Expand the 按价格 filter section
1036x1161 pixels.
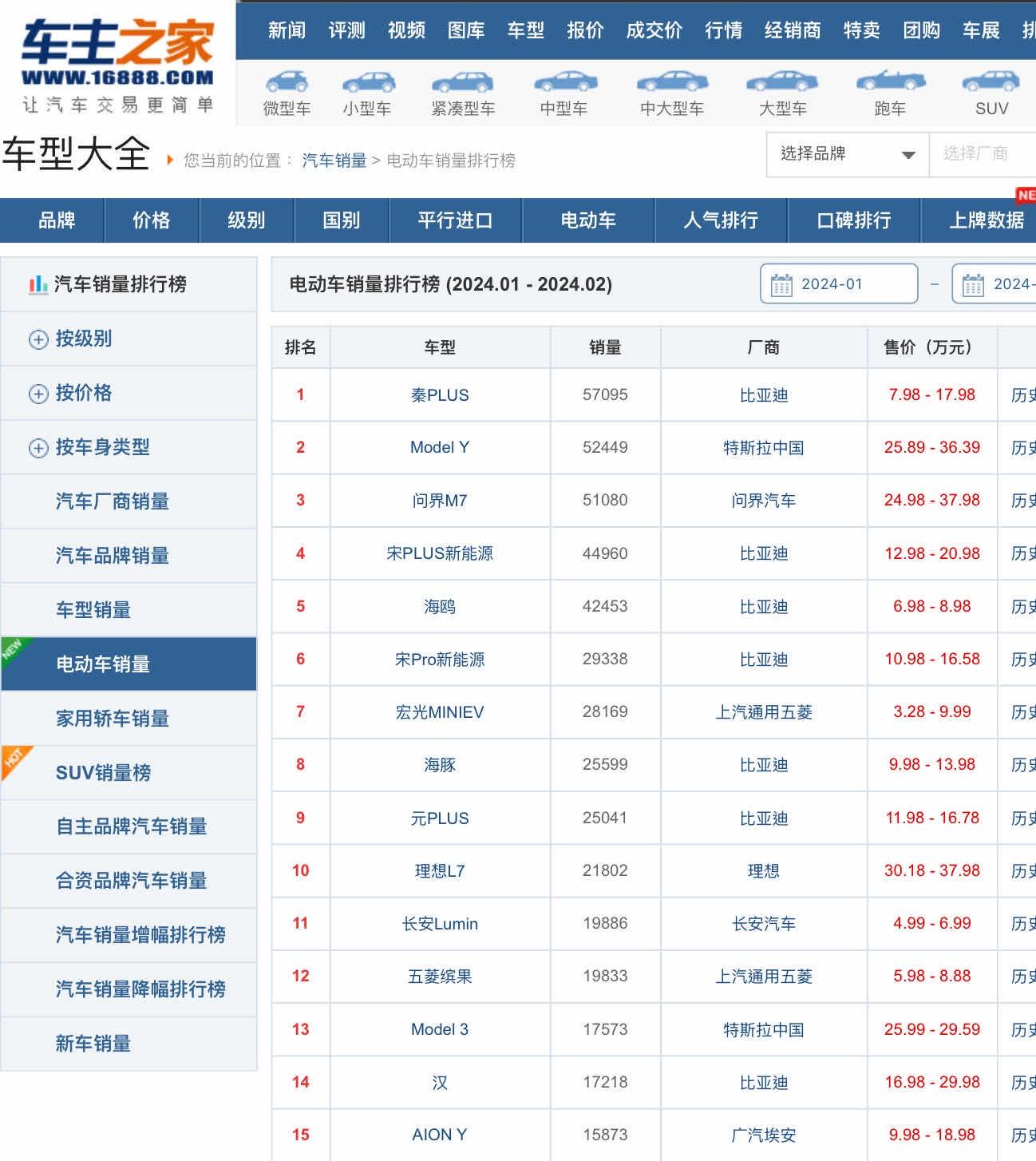[x=38, y=394]
